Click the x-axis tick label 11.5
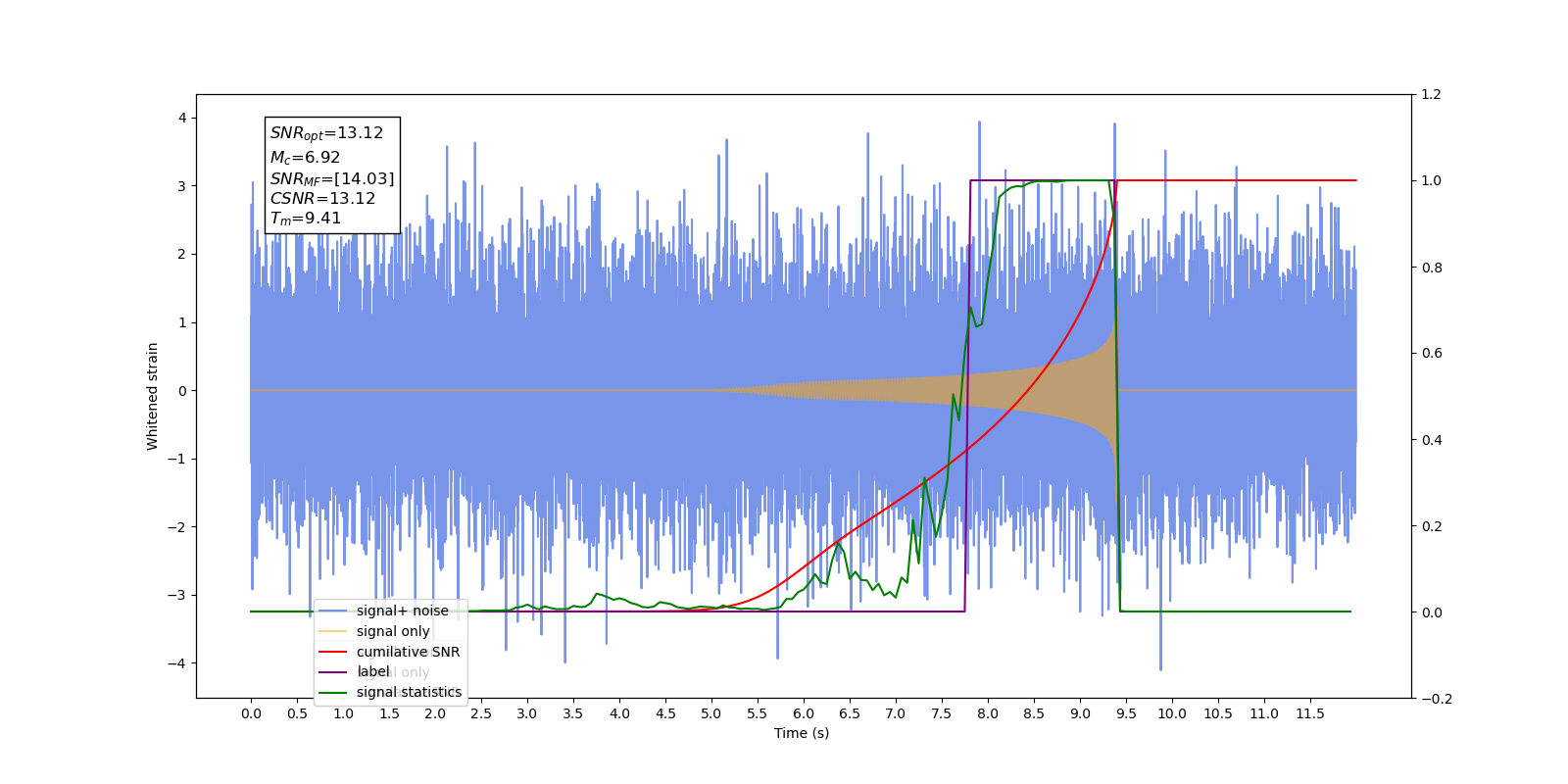 (1310, 713)
